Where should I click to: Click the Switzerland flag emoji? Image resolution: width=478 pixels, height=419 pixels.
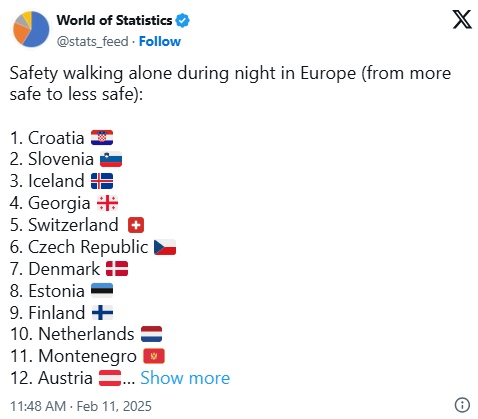[x=136, y=225]
